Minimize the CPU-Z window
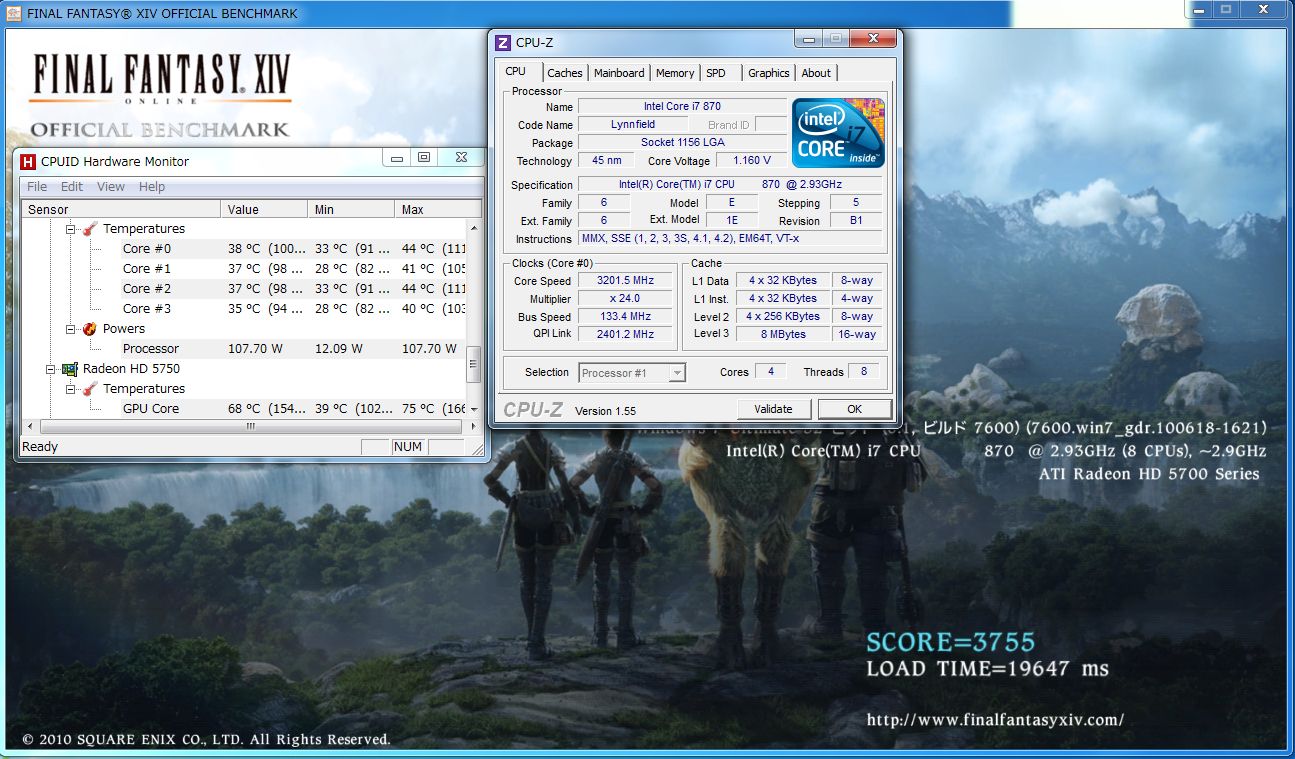 pyautogui.click(x=808, y=39)
